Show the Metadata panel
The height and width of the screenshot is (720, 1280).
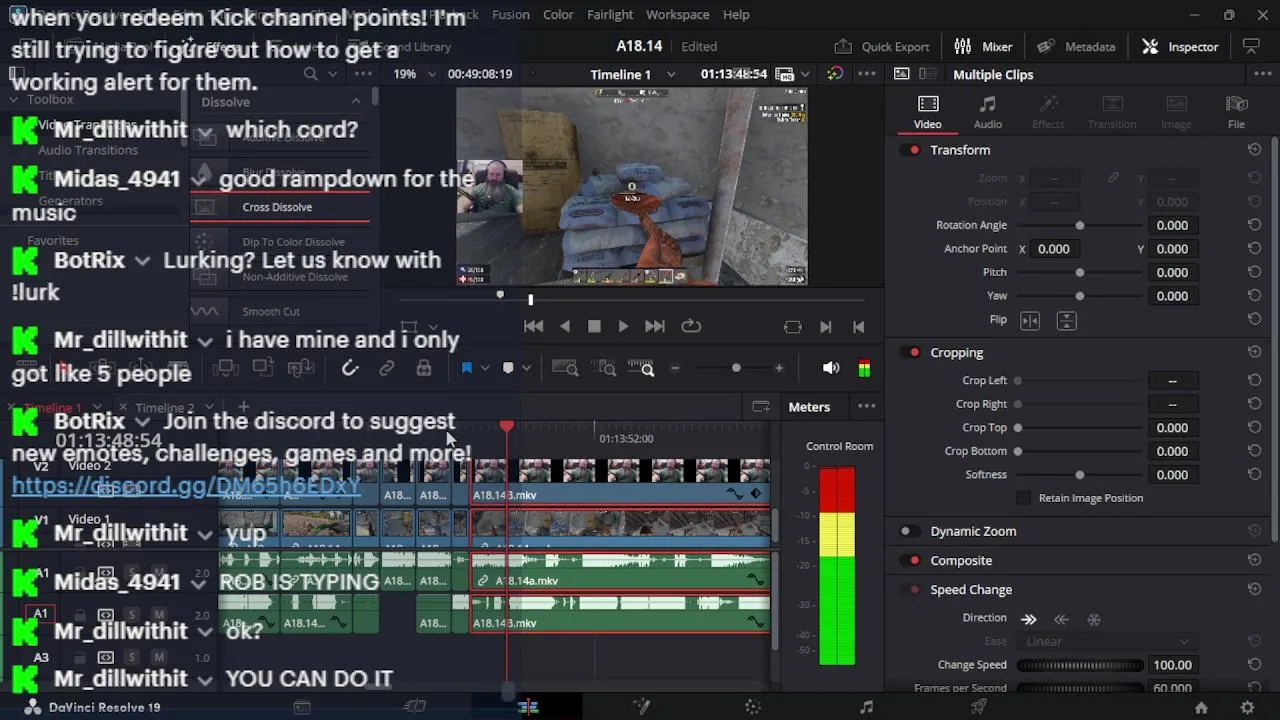coord(1076,47)
